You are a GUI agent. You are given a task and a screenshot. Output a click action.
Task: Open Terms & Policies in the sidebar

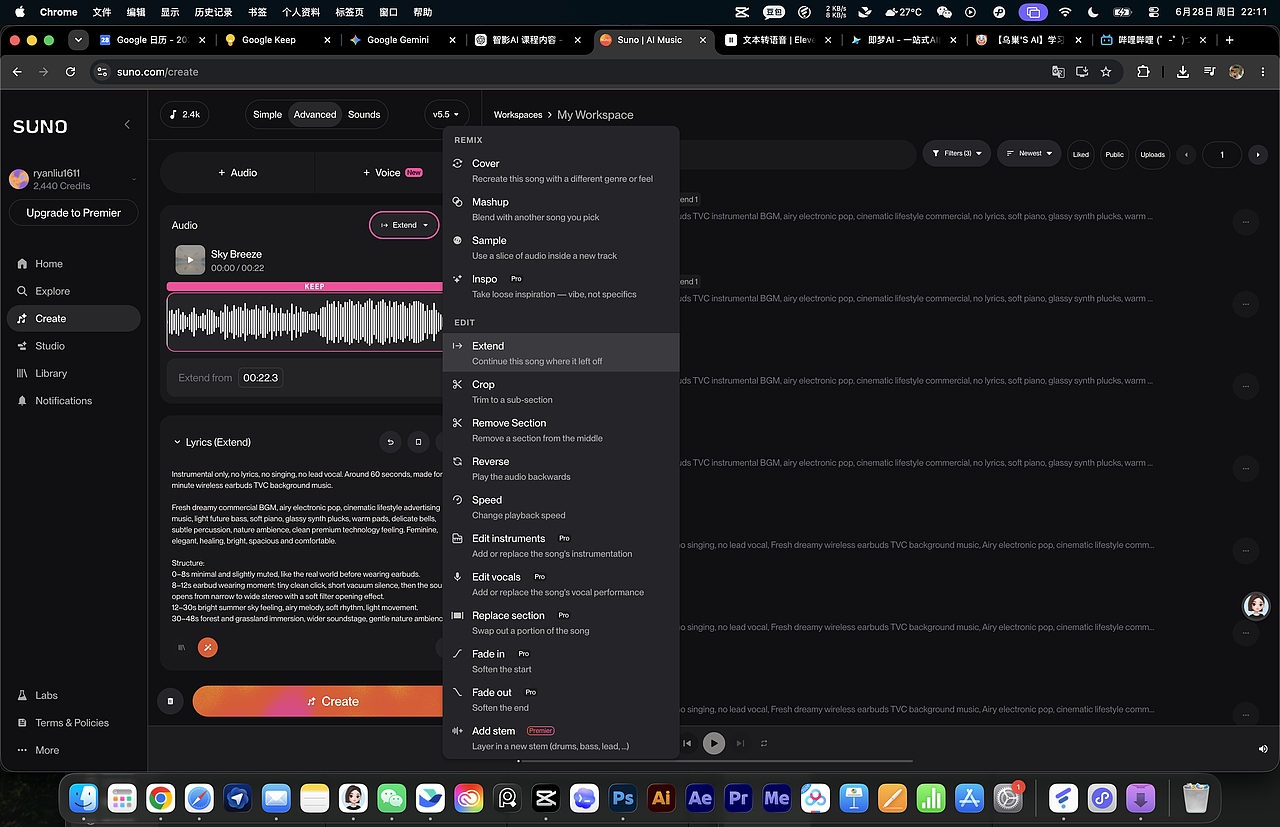point(70,723)
